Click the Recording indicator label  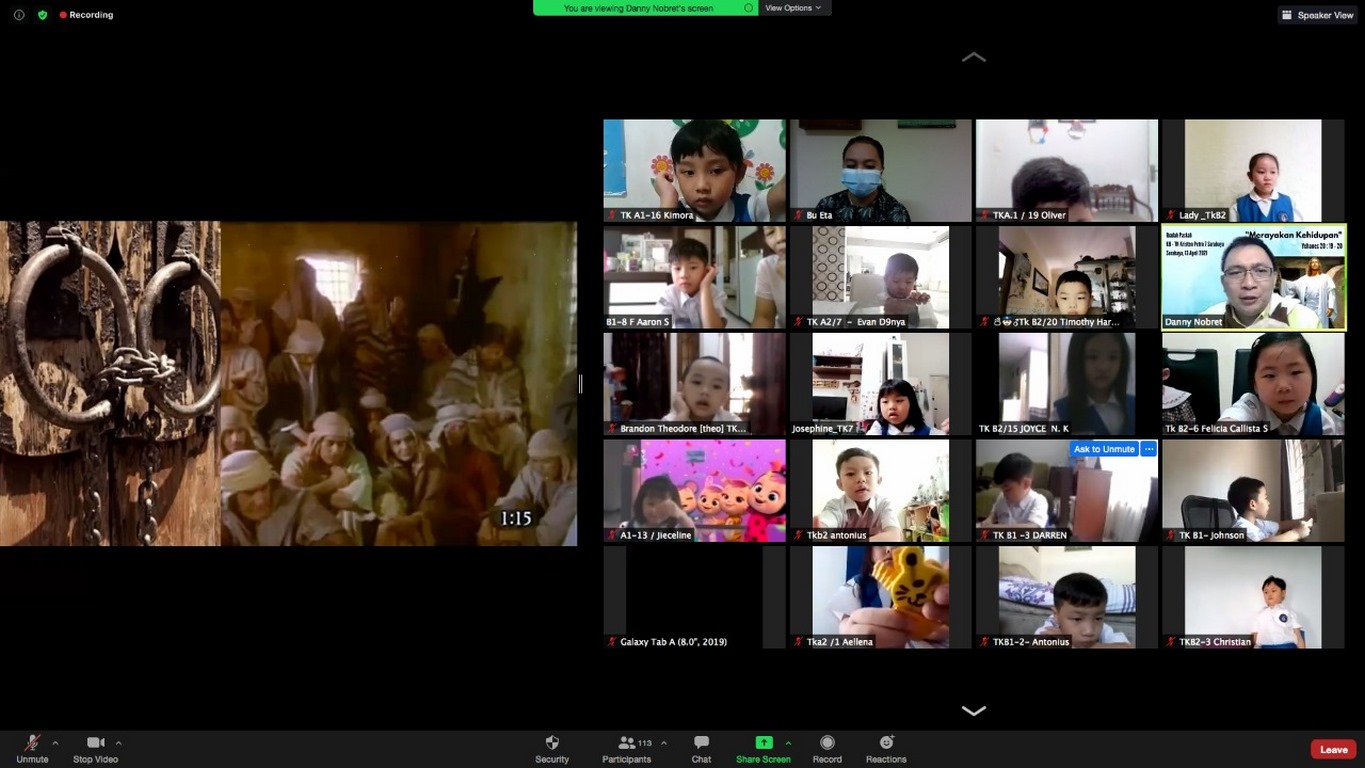click(86, 15)
